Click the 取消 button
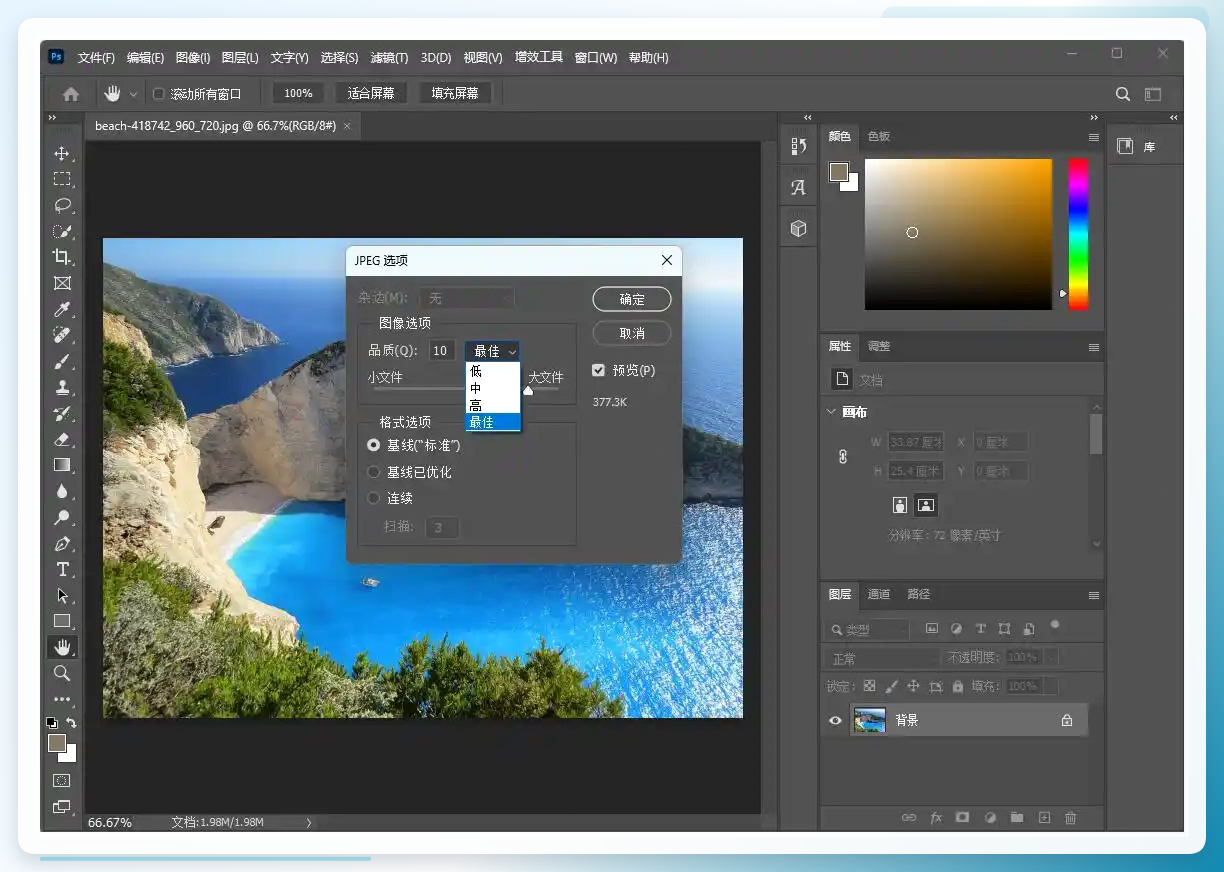This screenshot has height=872, width=1224. (632, 333)
